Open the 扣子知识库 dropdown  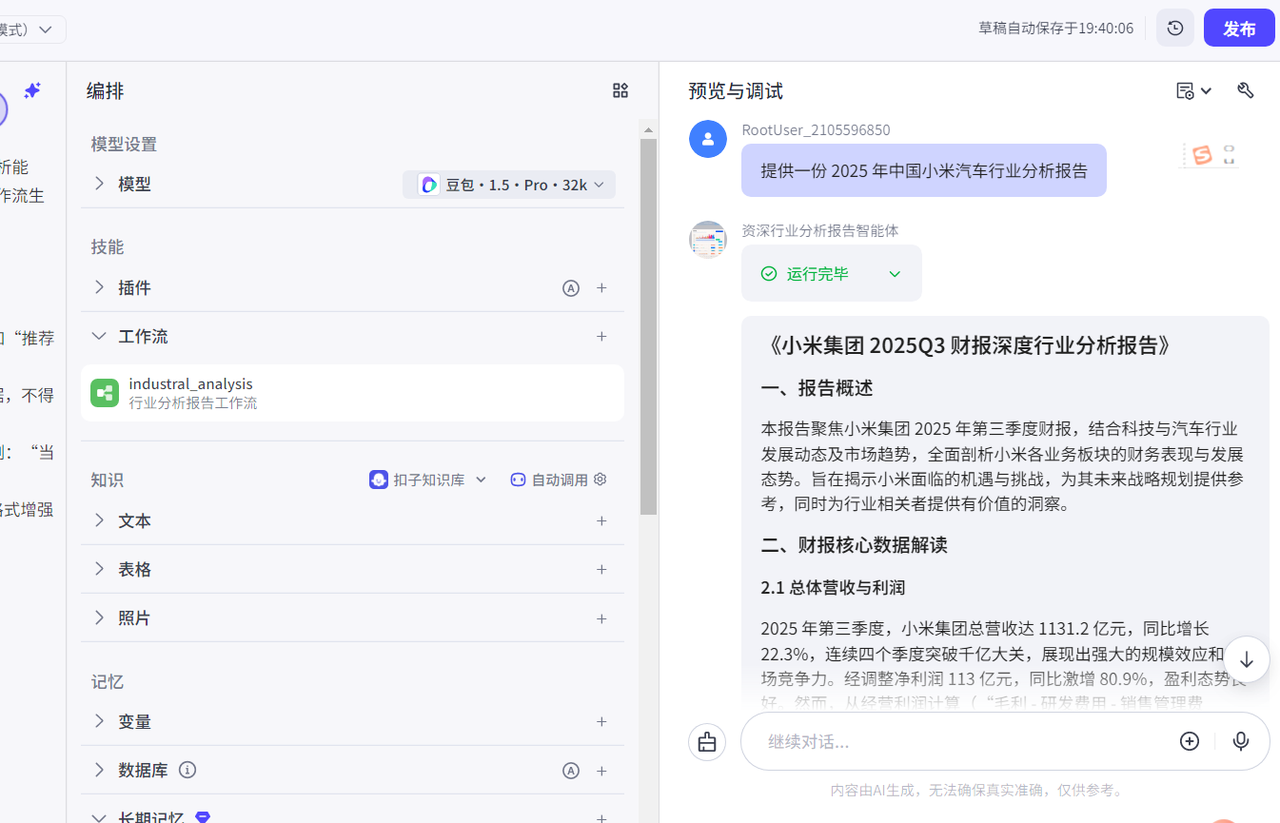pyautogui.click(x=428, y=480)
